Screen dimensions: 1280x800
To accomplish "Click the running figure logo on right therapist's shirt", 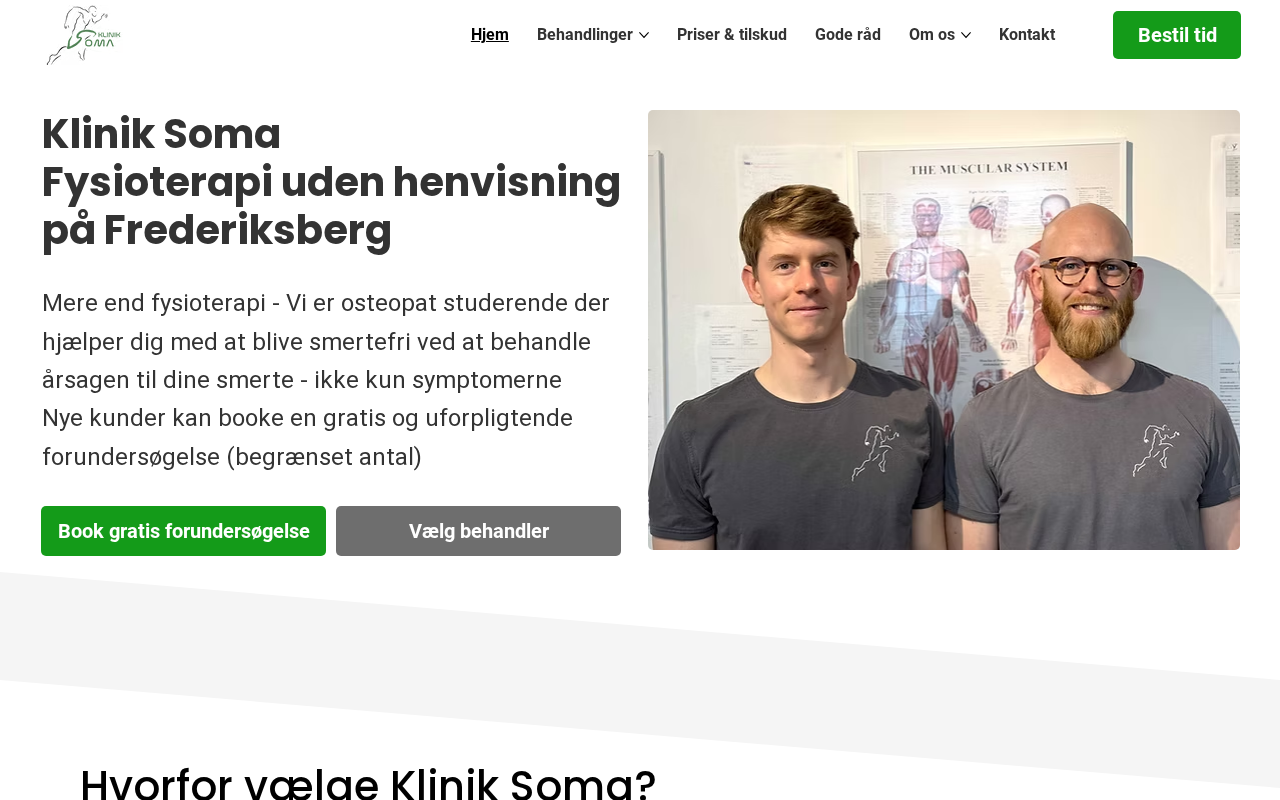I will pyautogui.click(x=1157, y=450).
